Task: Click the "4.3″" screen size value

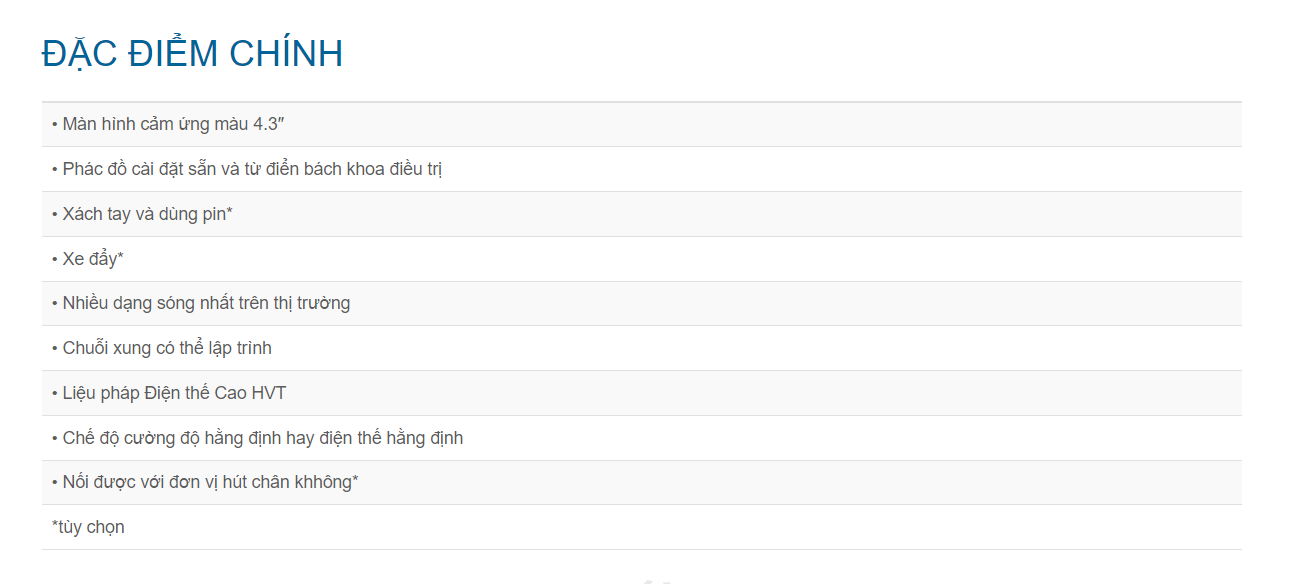Action: [x=270, y=124]
